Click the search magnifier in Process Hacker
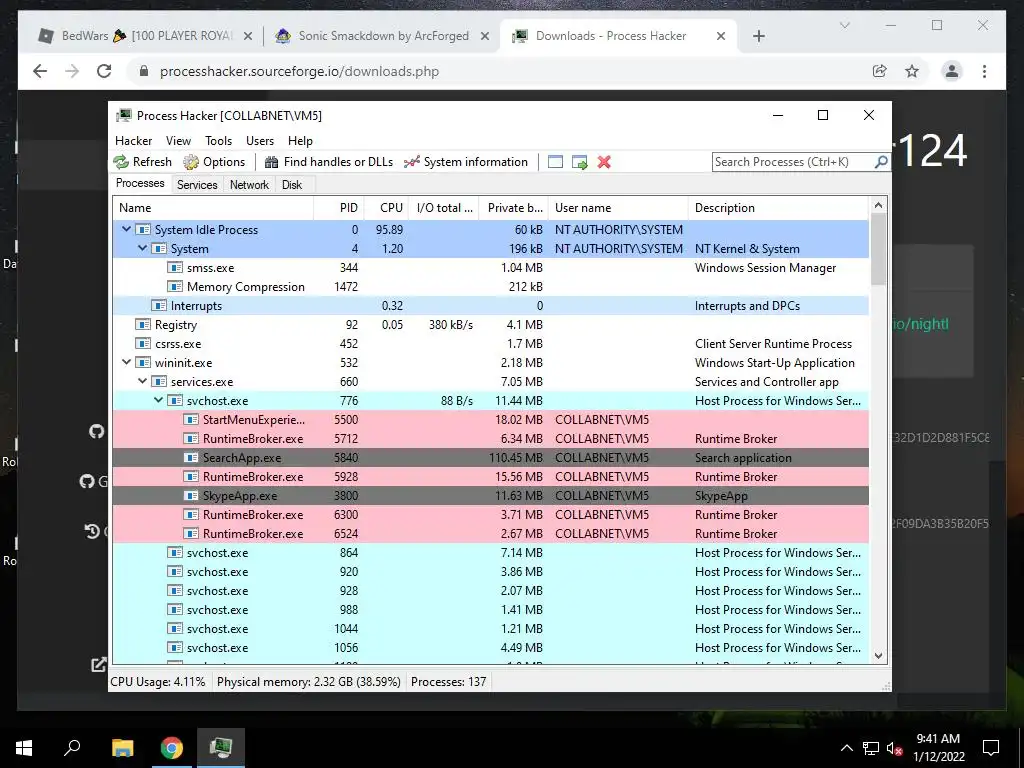Viewport: 1024px width, 768px height. click(x=881, y=161)
